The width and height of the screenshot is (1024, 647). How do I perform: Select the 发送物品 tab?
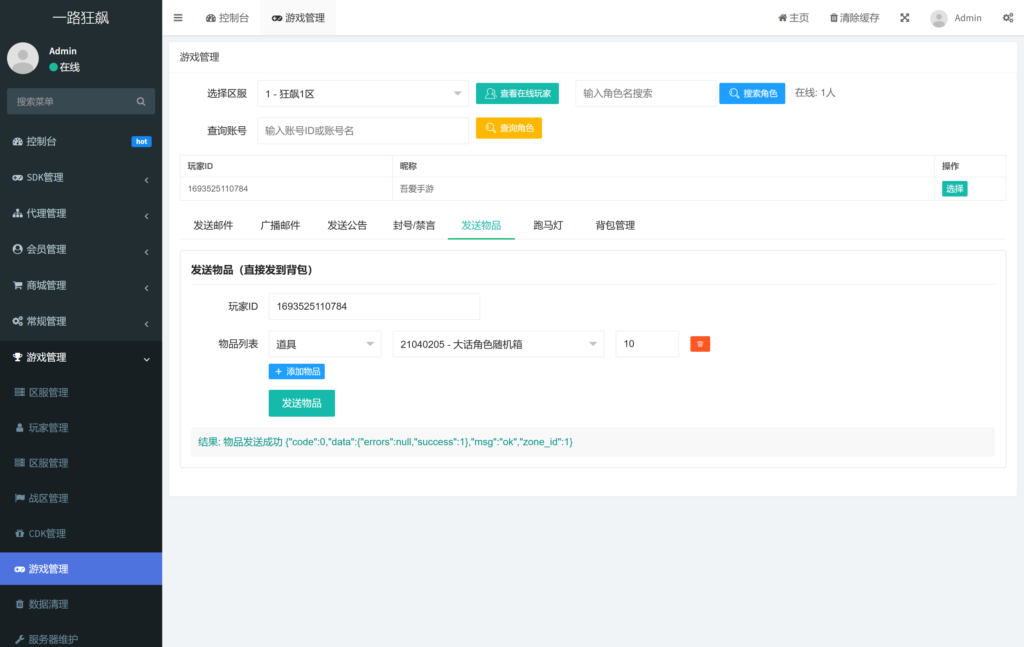pyautogui.click(x=481, y=225)
